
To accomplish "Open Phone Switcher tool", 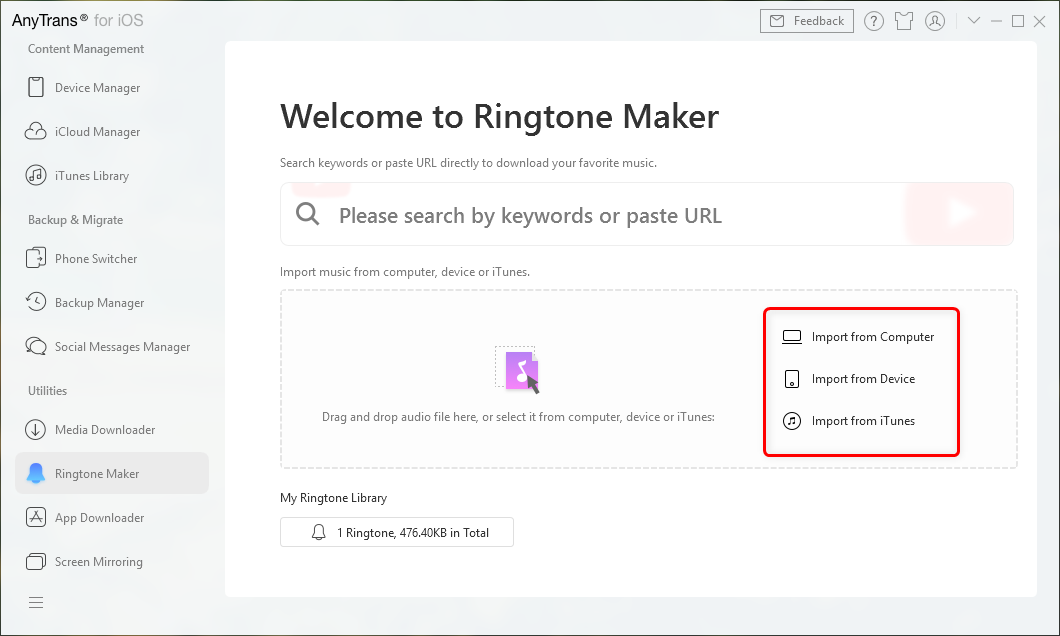I will coord(96,259).
